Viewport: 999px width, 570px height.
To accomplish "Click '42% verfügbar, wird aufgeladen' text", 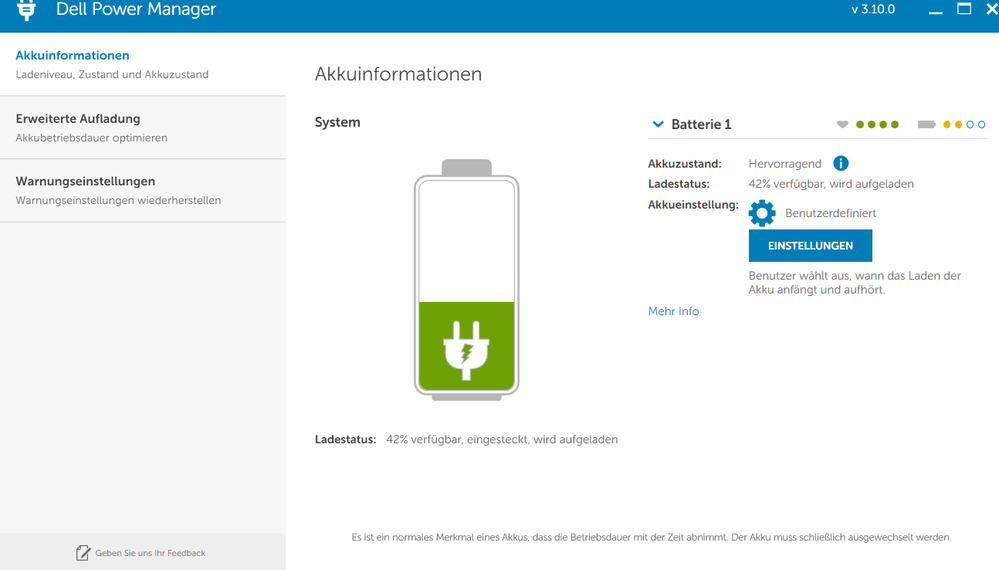I will (x=831, y=184).
